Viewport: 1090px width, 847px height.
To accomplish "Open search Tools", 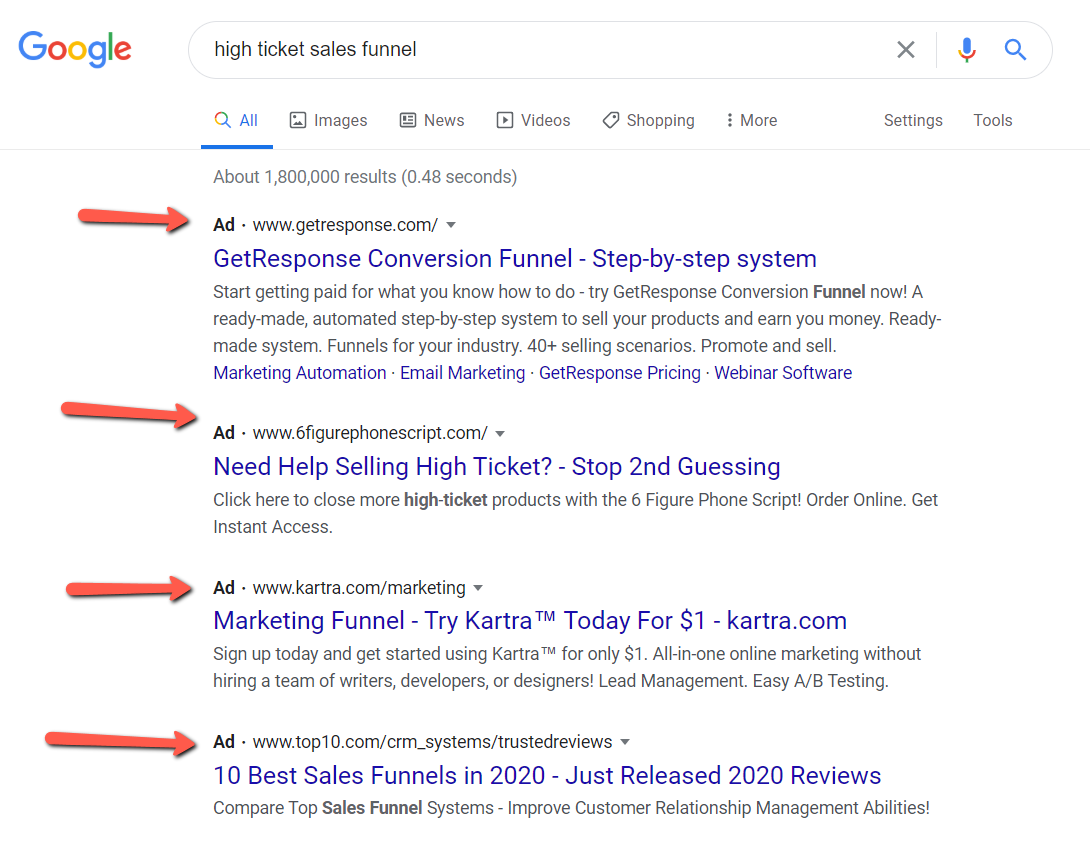I will point(992,120).
